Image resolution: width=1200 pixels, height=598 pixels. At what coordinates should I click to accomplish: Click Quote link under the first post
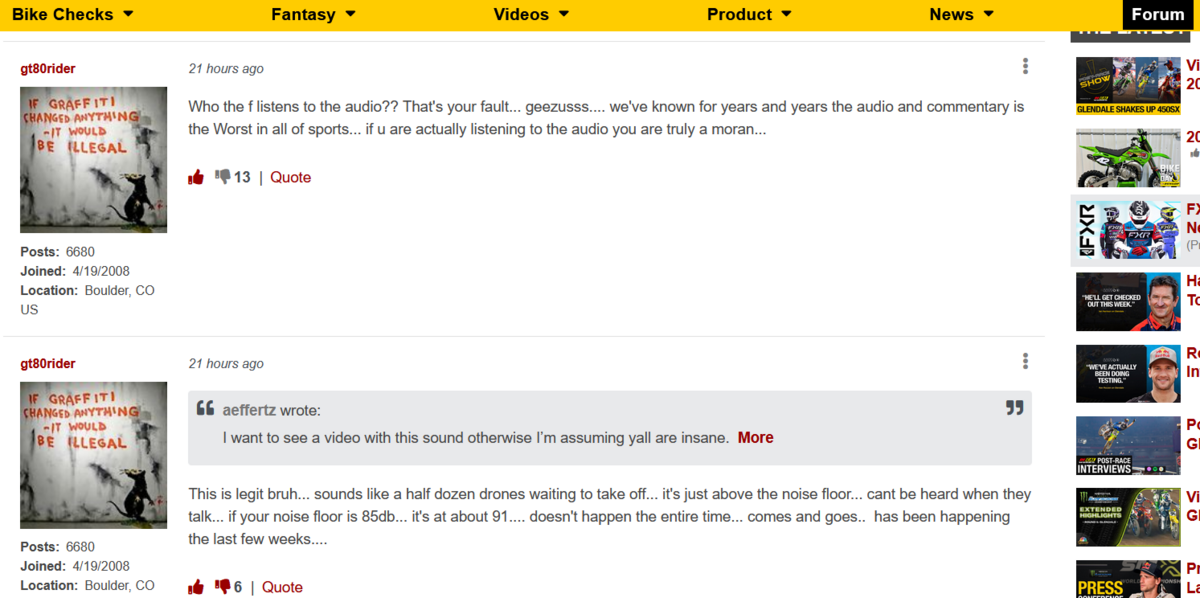[290, 177]
